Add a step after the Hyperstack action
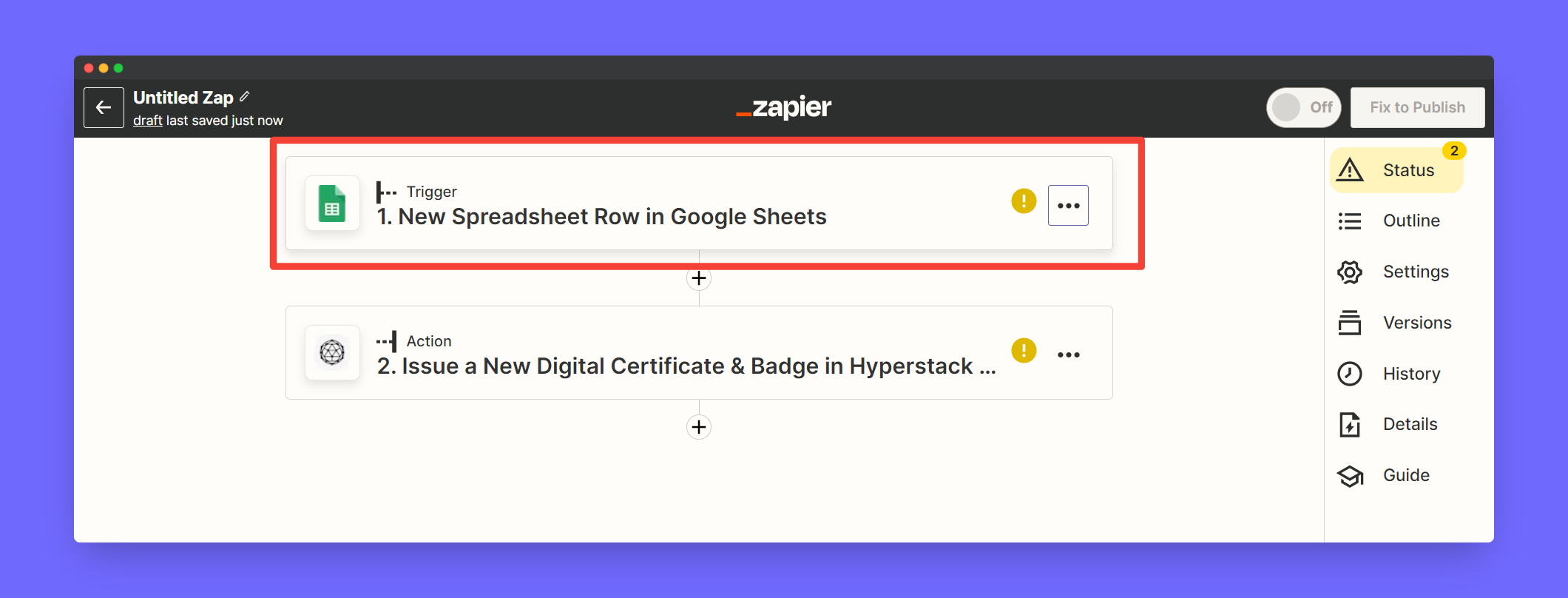Viewport: 1568px width, 598px height. pyautogui.click(x=699, y=427)
